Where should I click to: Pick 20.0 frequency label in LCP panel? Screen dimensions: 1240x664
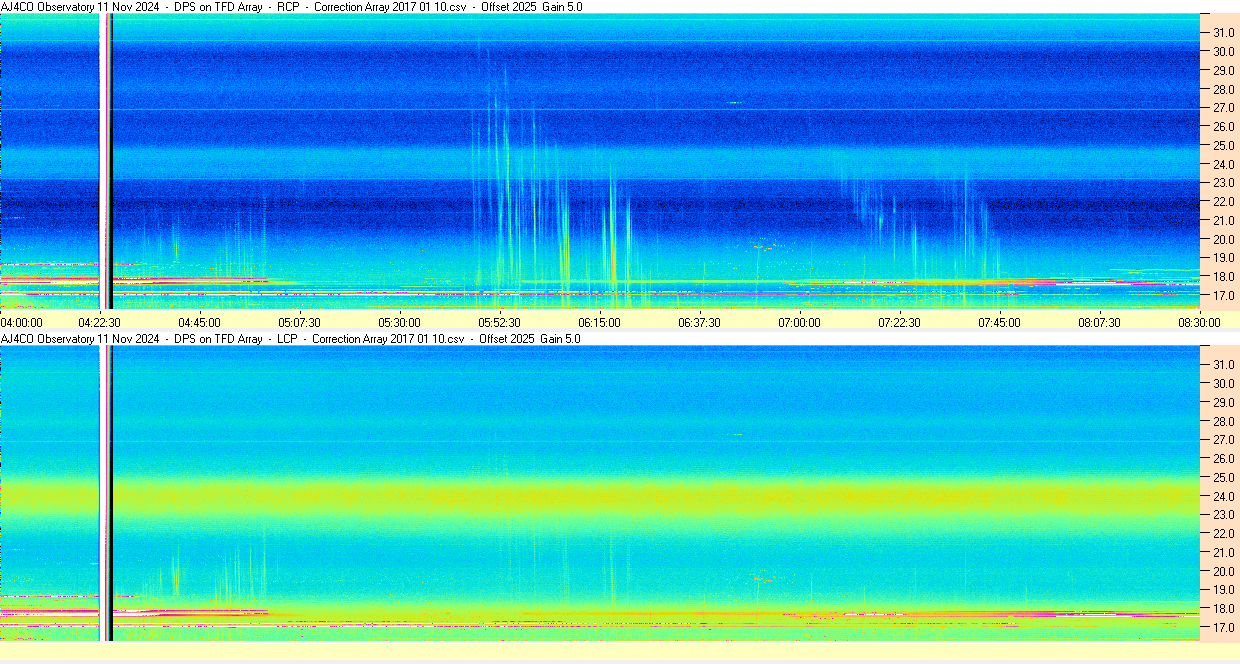[x=1224, y=572]
